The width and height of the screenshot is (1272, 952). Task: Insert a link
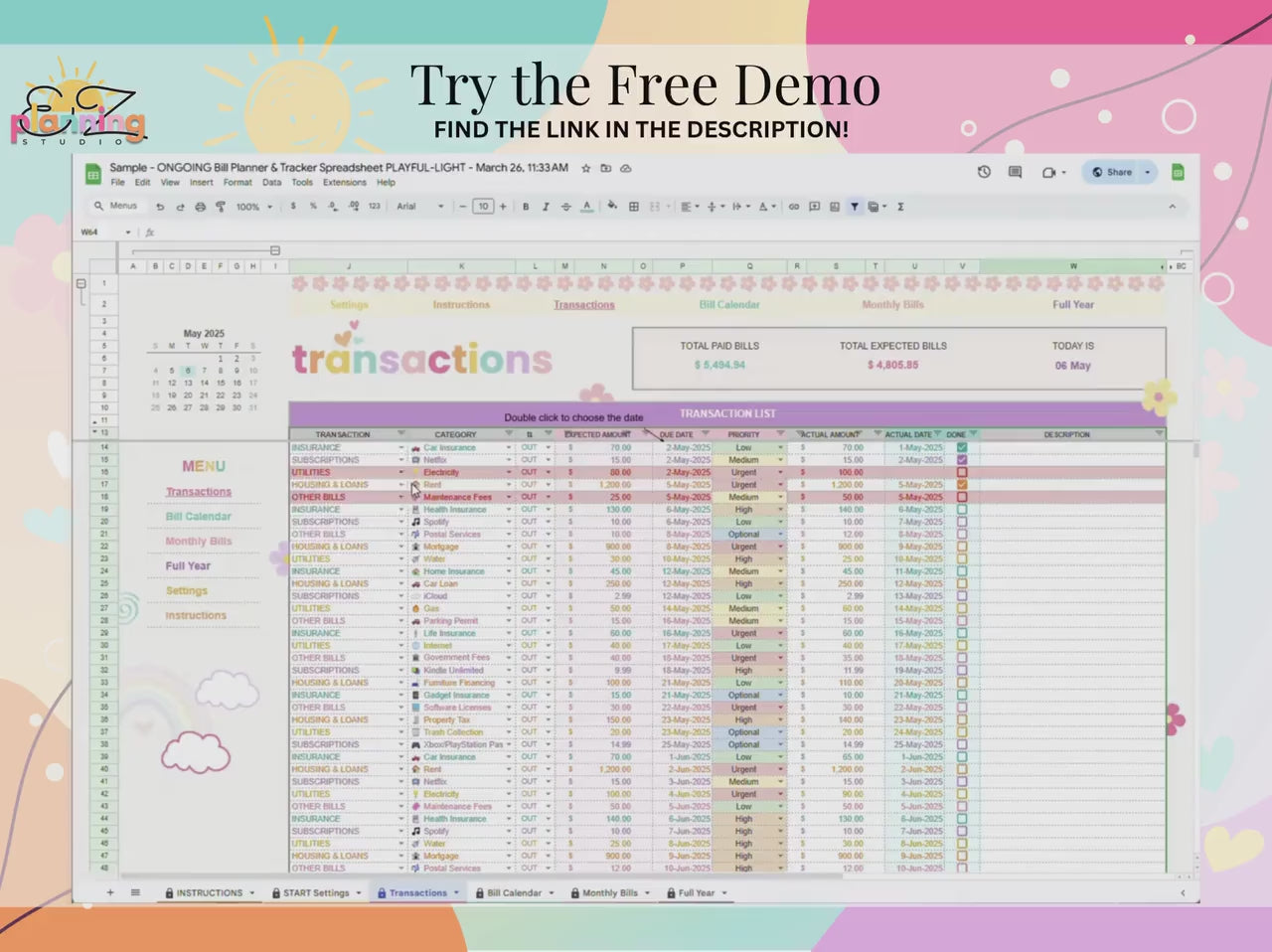coord(794,207)
